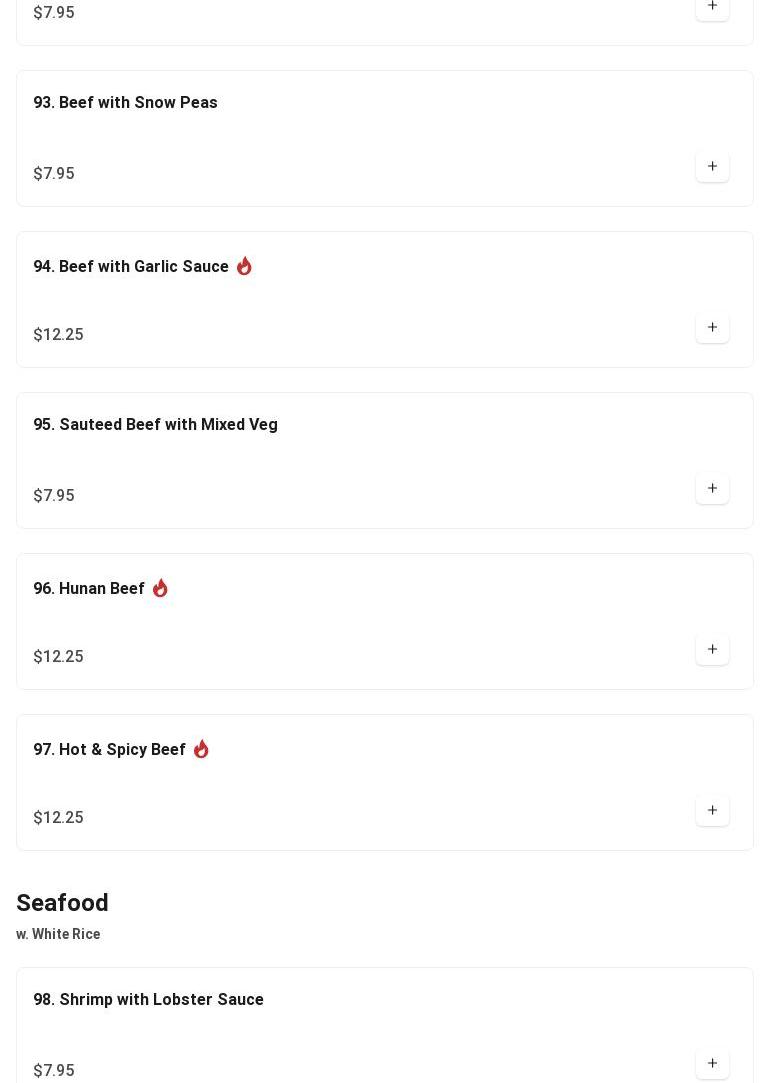
Task: Open 94. Beef with Garlic Sauce details
Action: click(x=131, y=267)
